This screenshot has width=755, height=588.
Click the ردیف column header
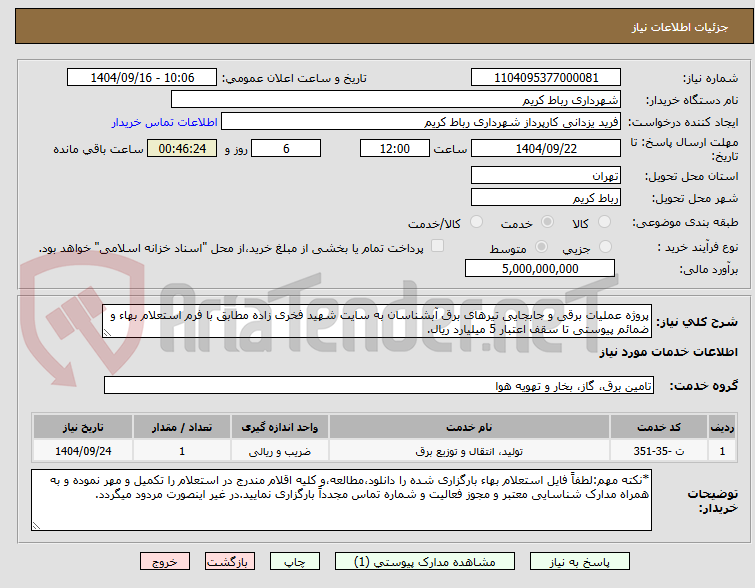pos(722,427)
